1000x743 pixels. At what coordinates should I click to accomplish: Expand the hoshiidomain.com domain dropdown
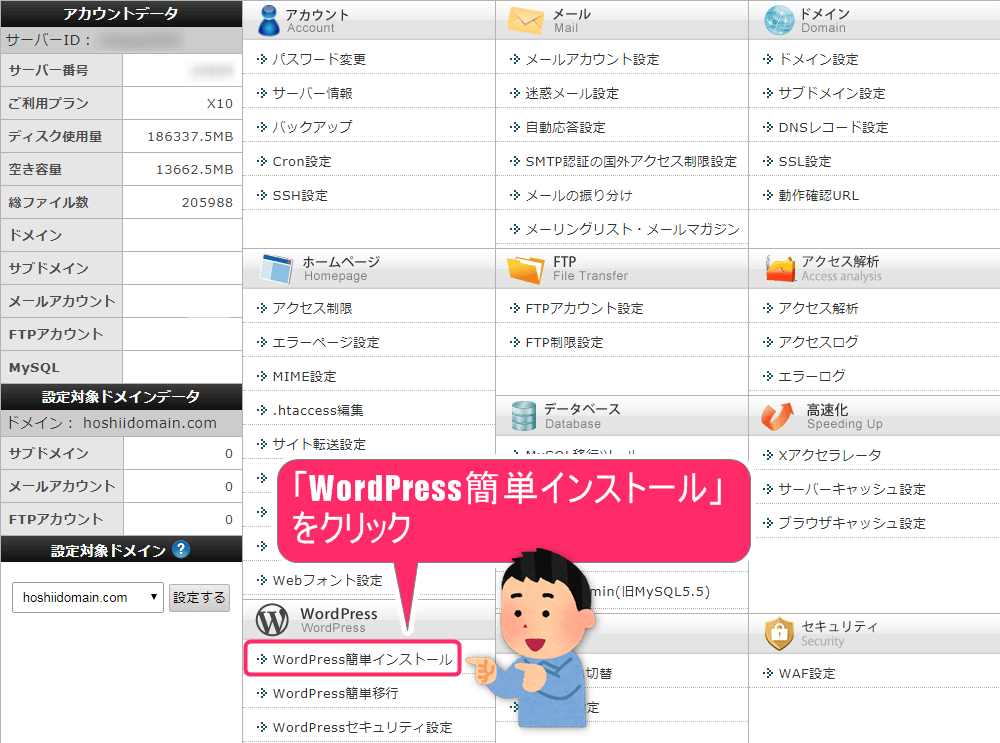(x=87, y=597)
